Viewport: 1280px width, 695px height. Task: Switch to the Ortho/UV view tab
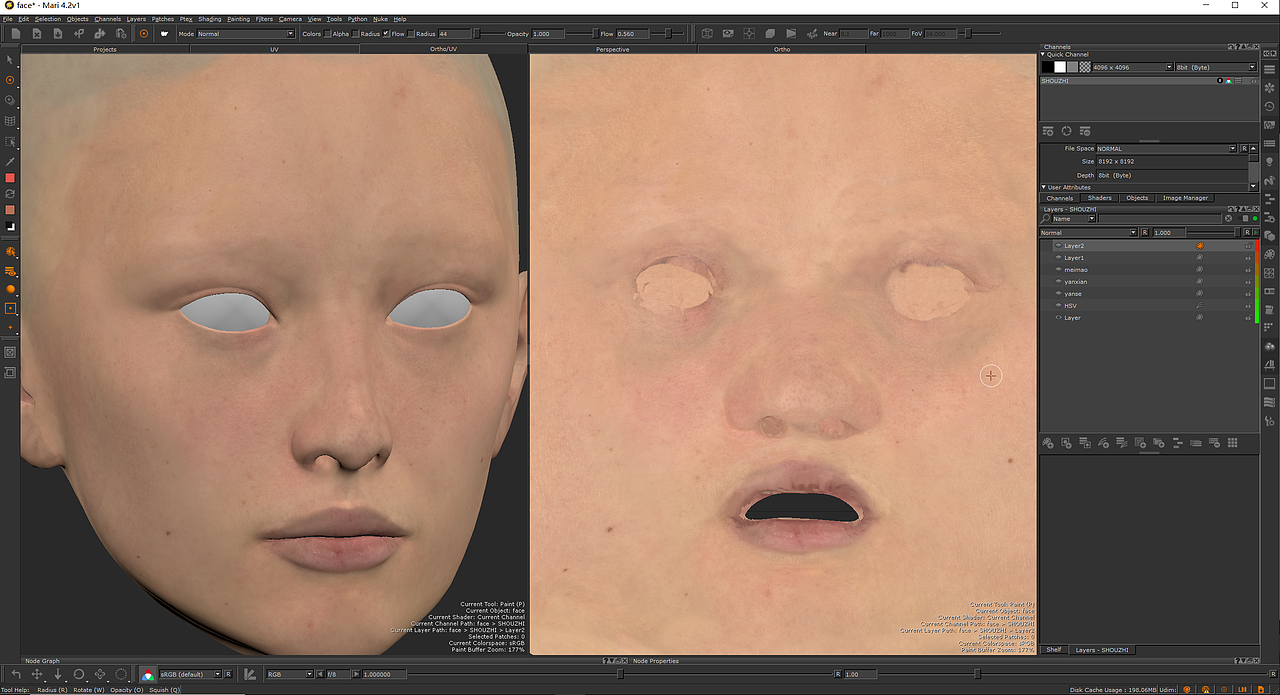[x=443, y=49]
